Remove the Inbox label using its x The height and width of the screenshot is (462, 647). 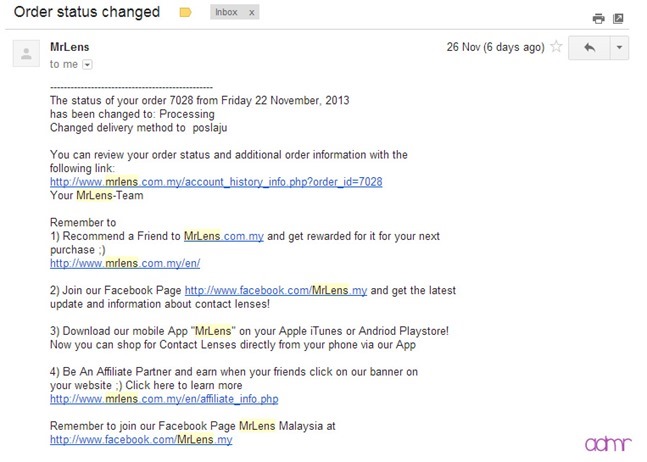click(x=251, y=14)
